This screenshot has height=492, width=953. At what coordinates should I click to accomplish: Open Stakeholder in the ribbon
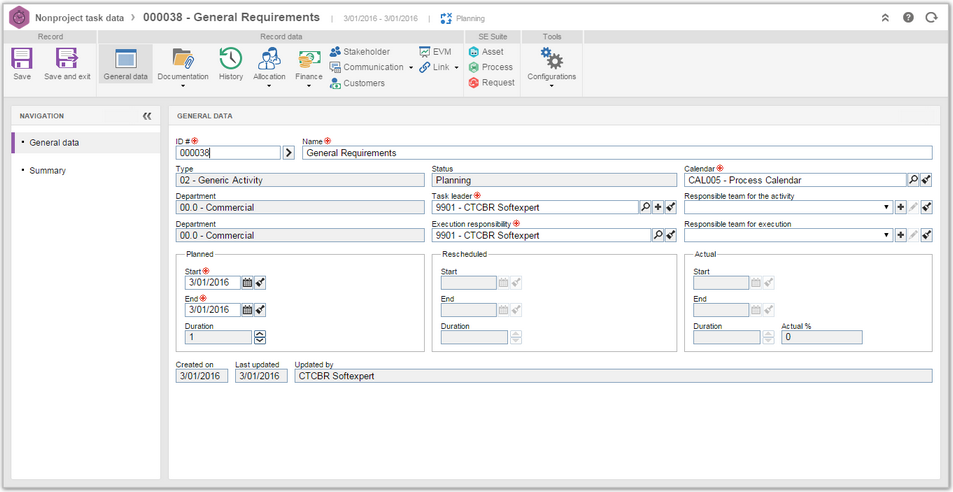pos(360,52)
